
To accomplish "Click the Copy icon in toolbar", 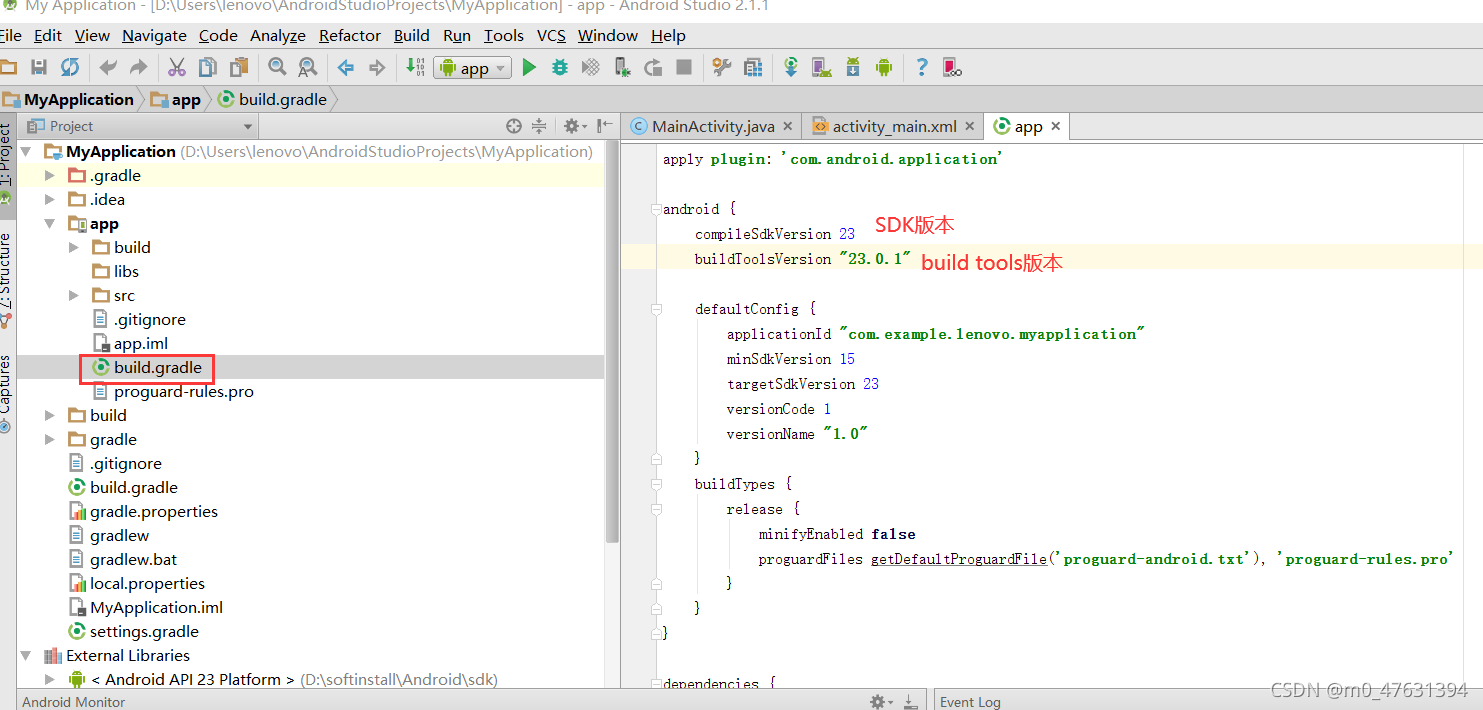I will coord(208,67).
